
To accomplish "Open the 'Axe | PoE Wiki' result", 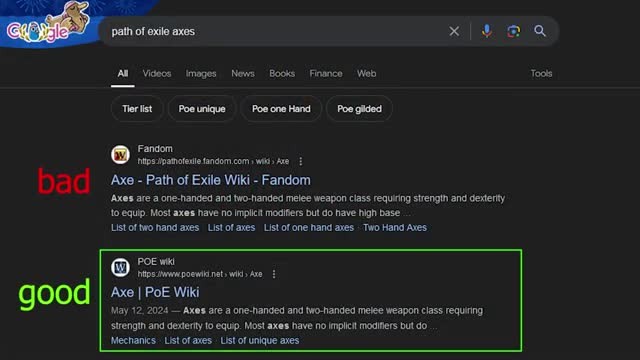I will pos(155,292).
